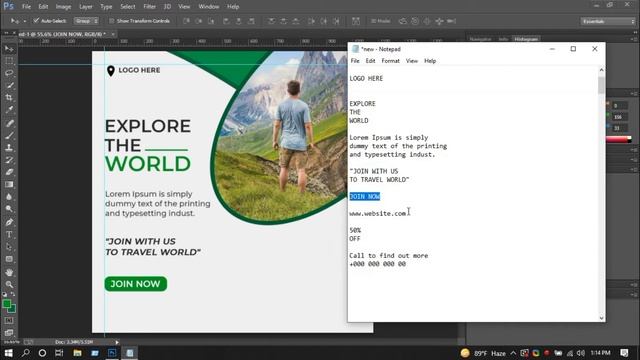Open Photoshop's Window menu
Image resolution: width=640 pixels, height=360 pixels.
[x=209, y=7]
